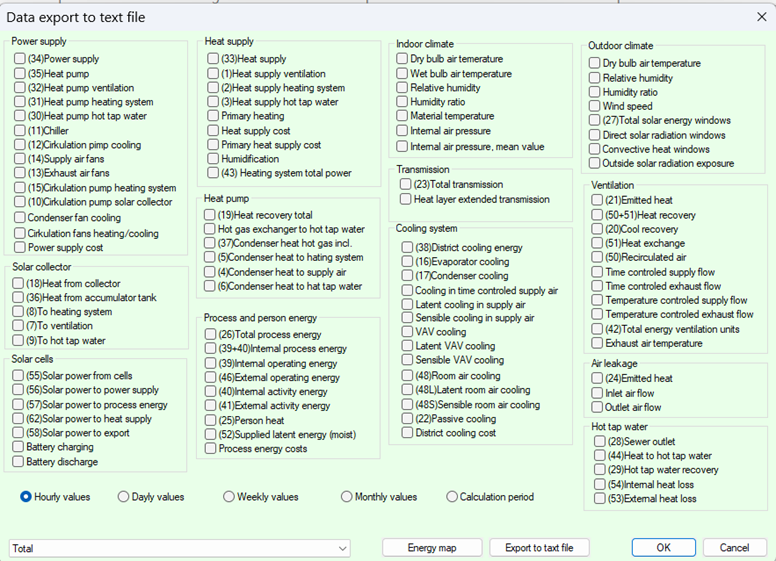Close the Data export dialog
The height and width of the screenshot is (561, 776).
click(761, 16)
